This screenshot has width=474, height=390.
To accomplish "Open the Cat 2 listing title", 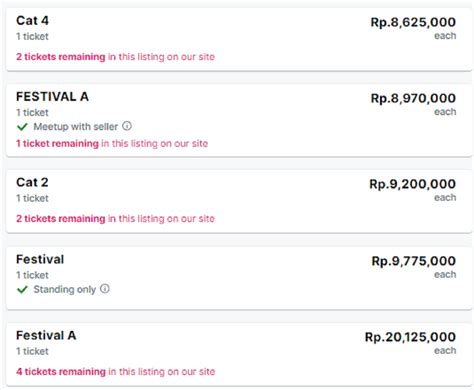I will (32, 182).
